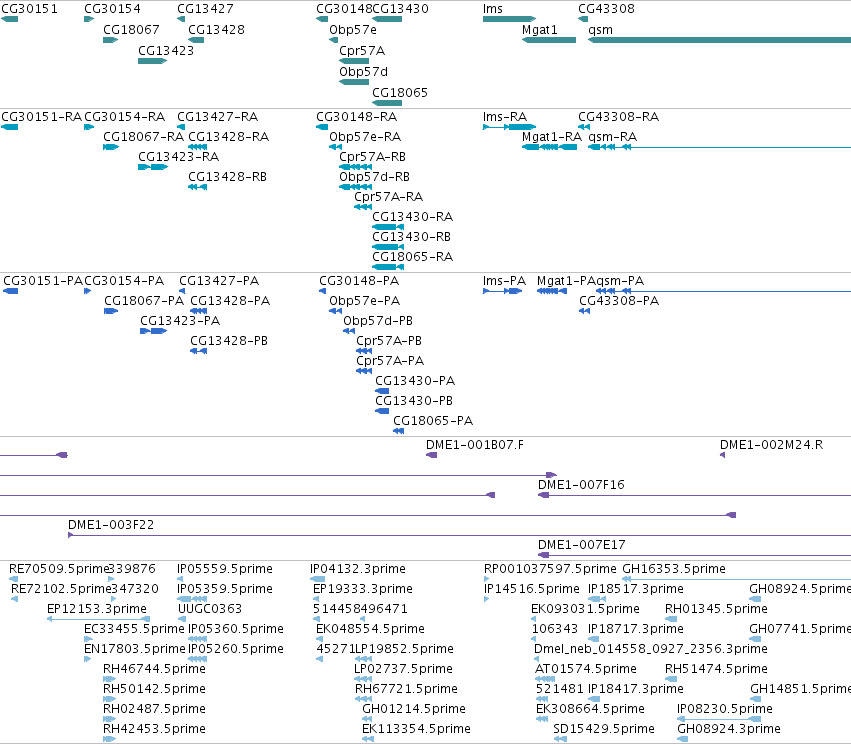
Task: Click the Cpr57A-RA transcript label
Action: [x=389, y=197]
